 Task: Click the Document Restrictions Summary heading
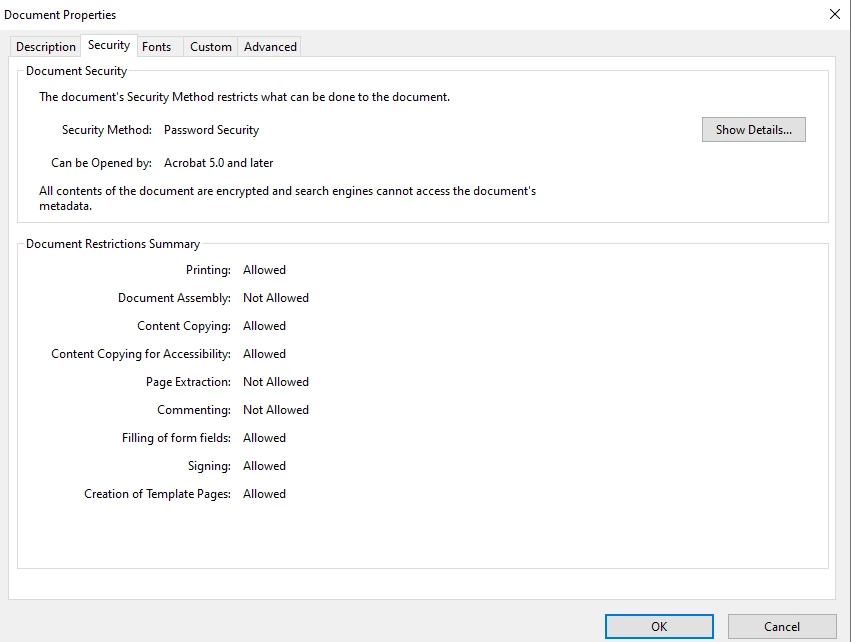tap(113, 244)
